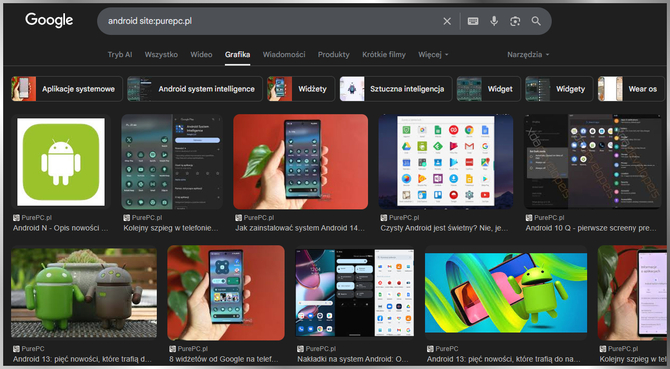
Task: Click the magnifying glass search icon
Action: coord(536,21)
